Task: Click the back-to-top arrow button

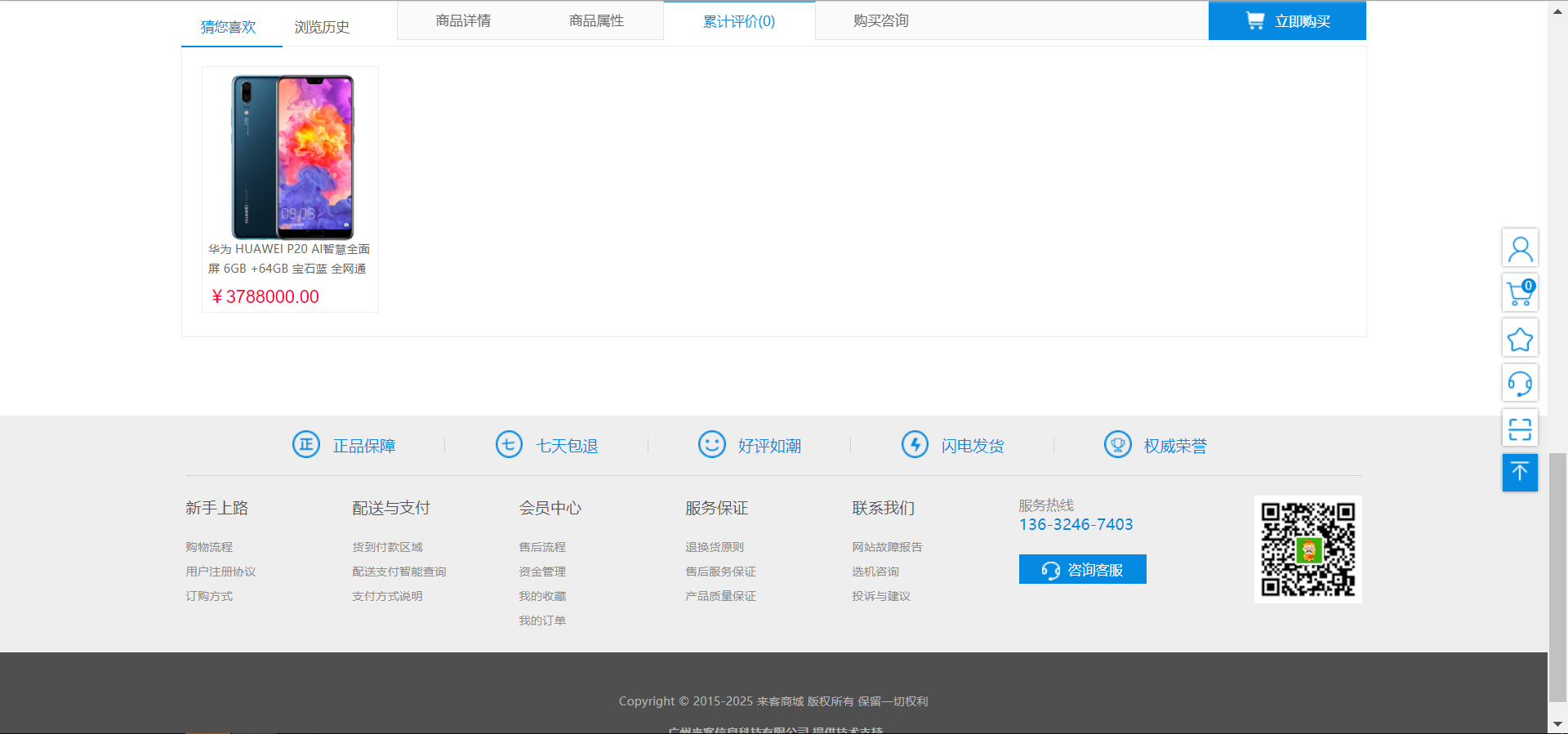Action: tap(1520, 473)
